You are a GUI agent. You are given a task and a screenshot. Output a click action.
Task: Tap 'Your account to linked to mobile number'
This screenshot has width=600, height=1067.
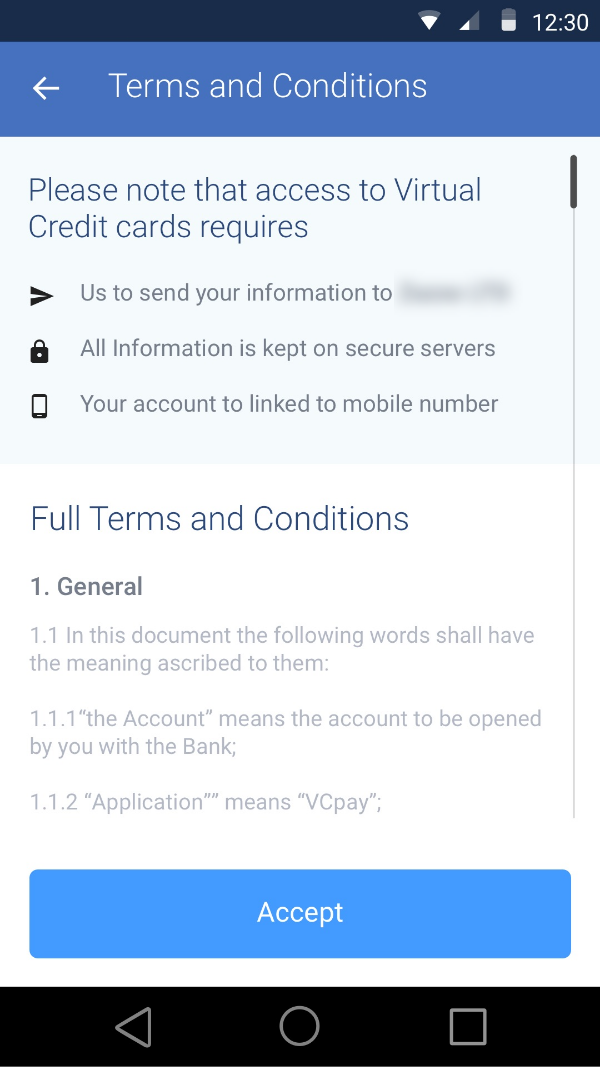click(289, 404)
